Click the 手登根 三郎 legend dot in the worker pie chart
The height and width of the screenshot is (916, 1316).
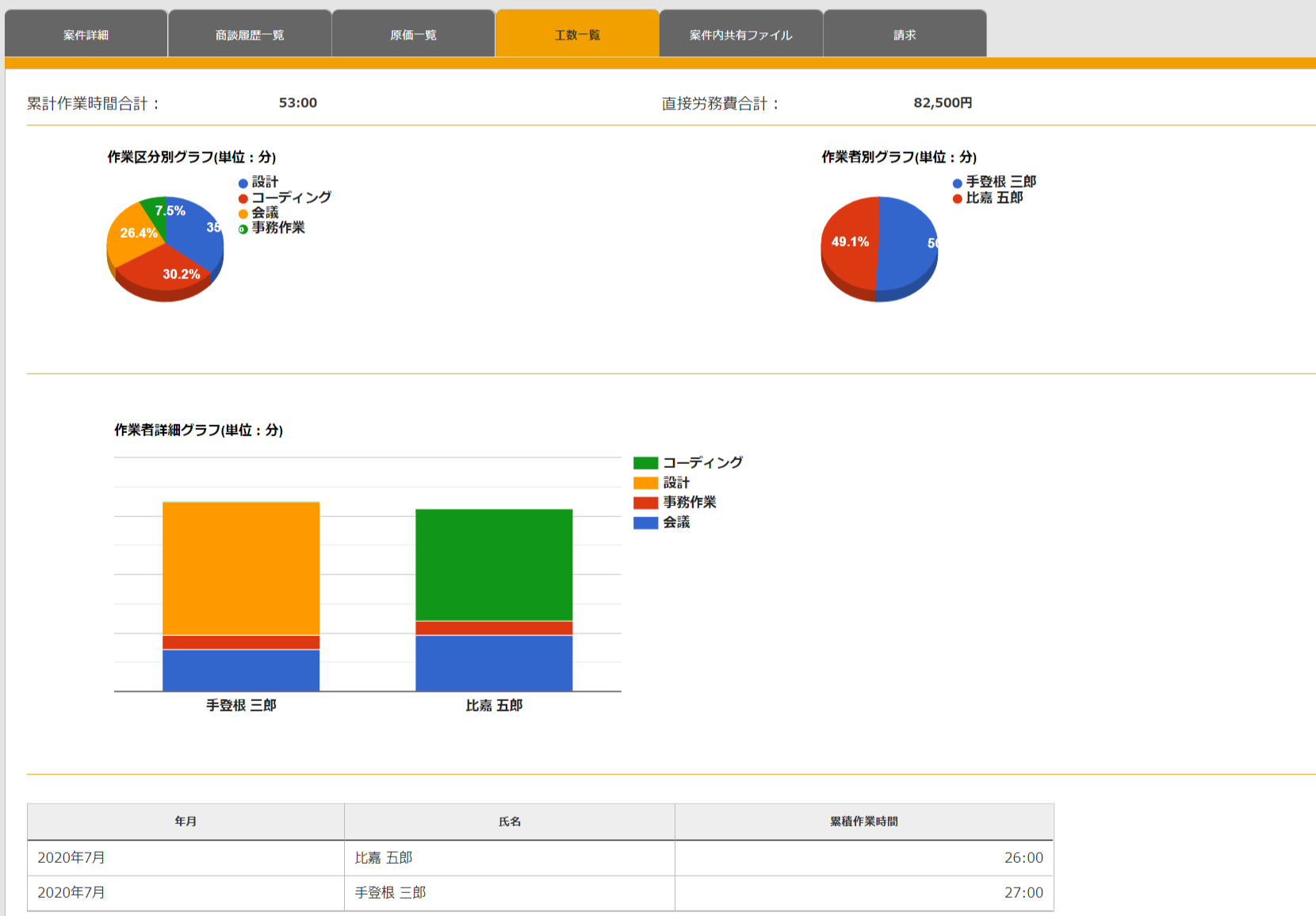pos(958,183)
